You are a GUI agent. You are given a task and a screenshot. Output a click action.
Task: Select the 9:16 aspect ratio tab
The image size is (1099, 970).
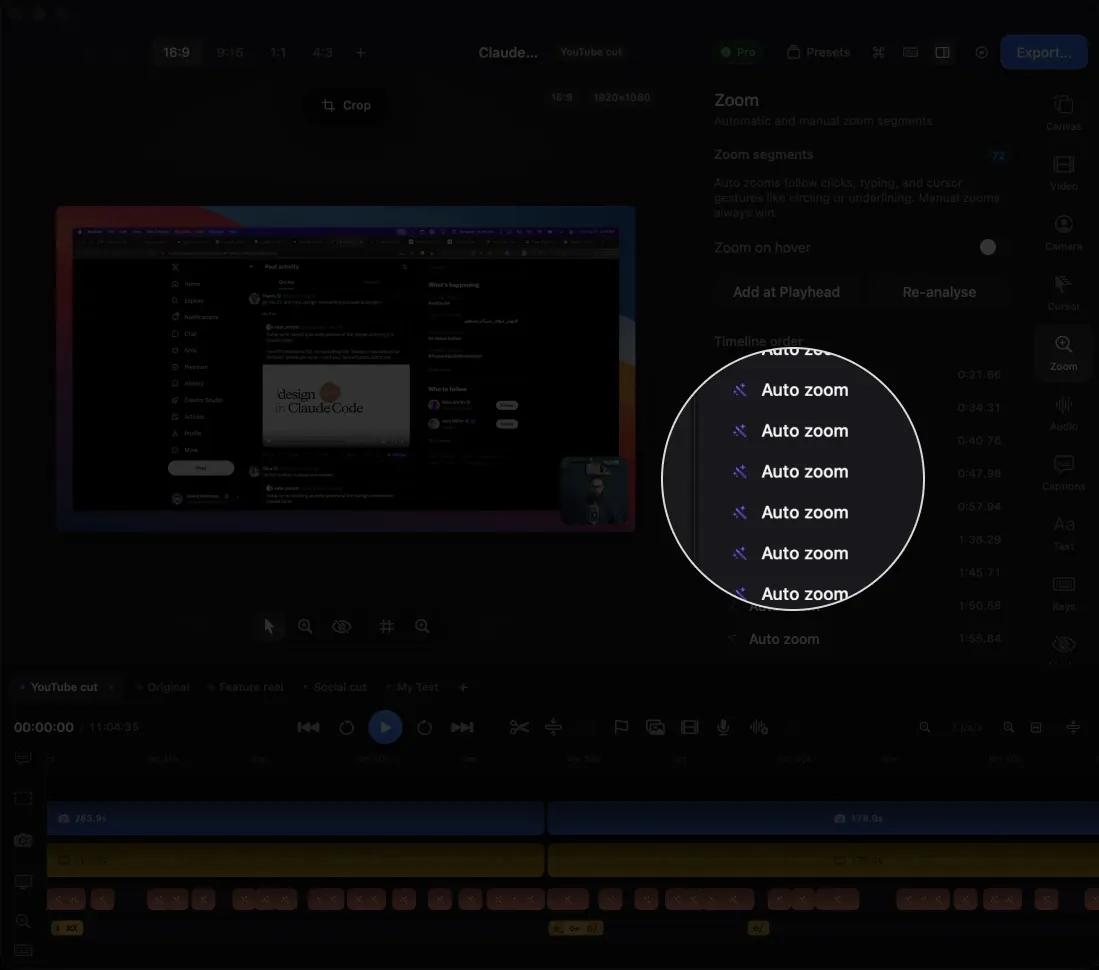(x=229, y=53)
